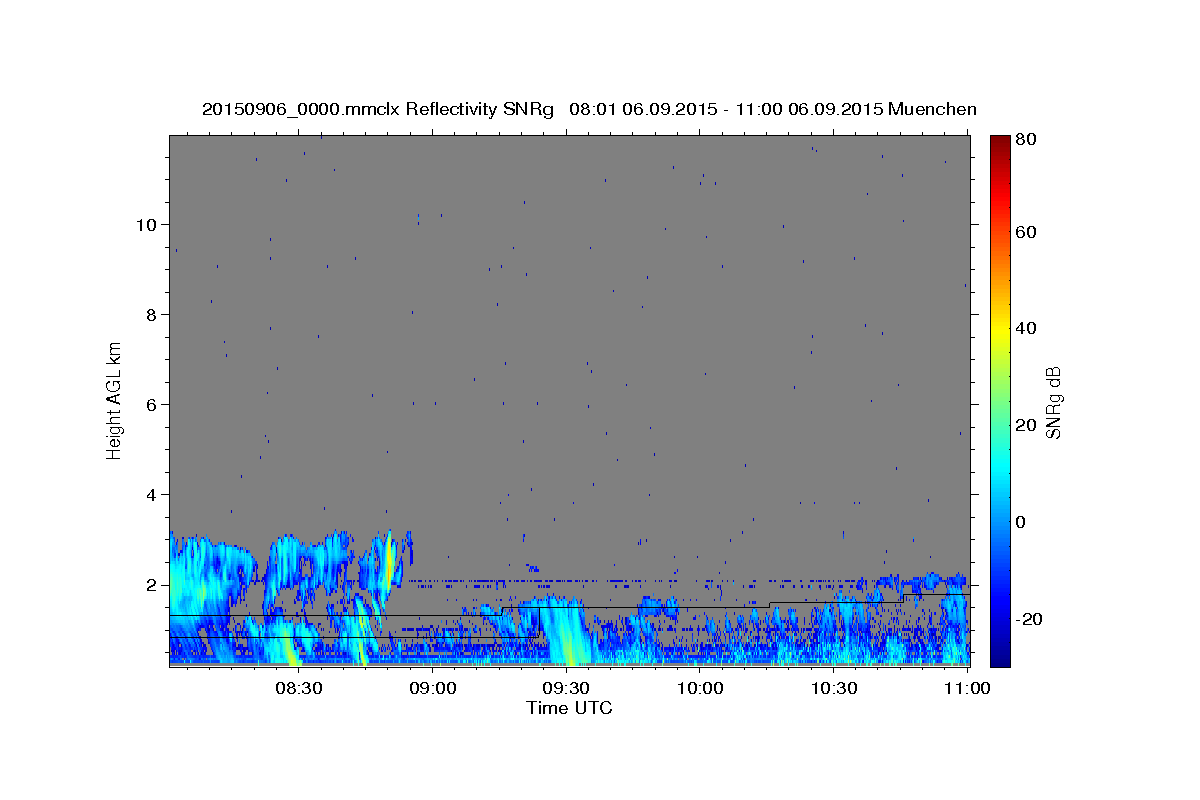Select the 09:30 time tick label

coord(566,689)
